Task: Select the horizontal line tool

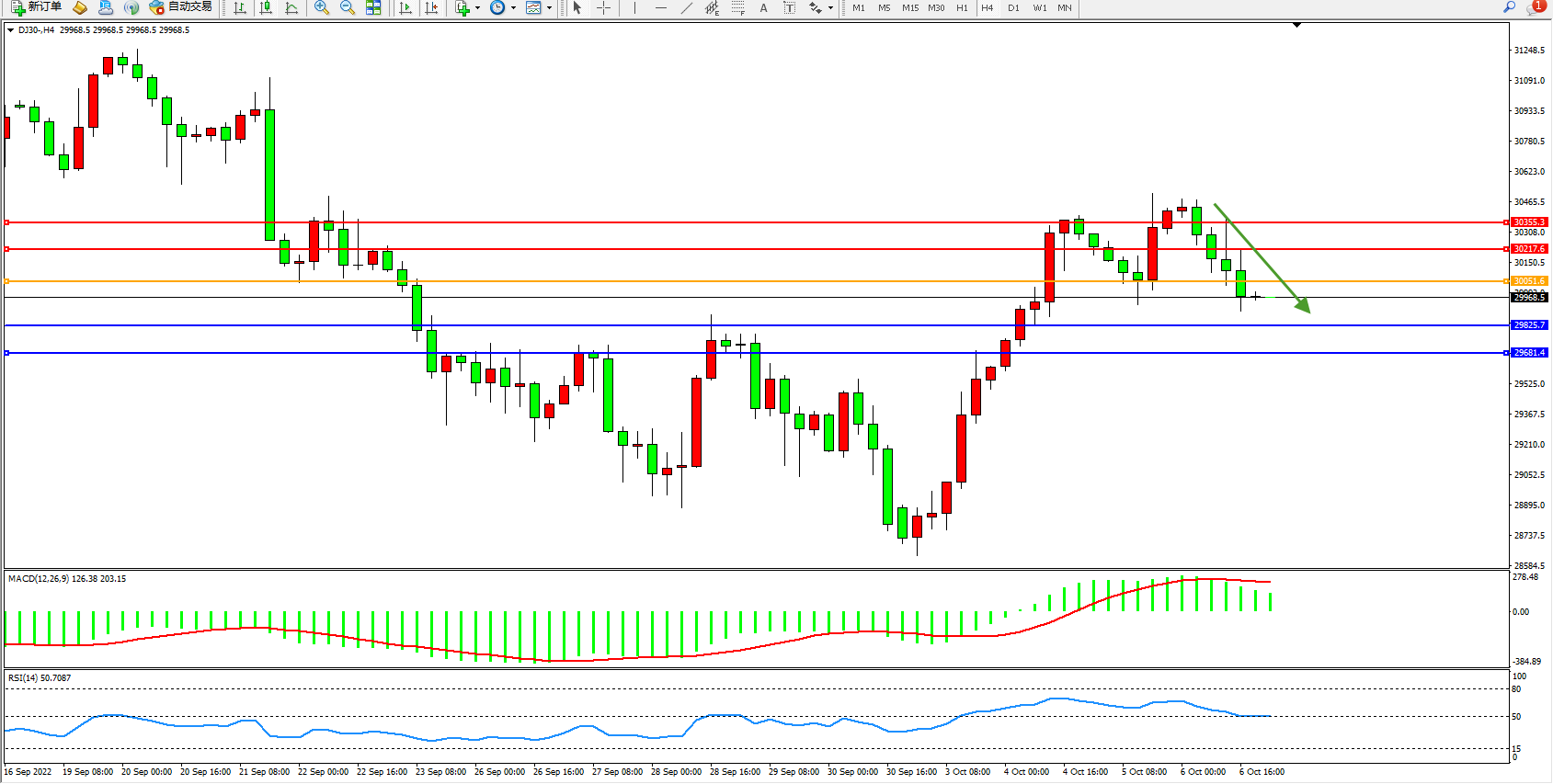Action: [660, 7]
